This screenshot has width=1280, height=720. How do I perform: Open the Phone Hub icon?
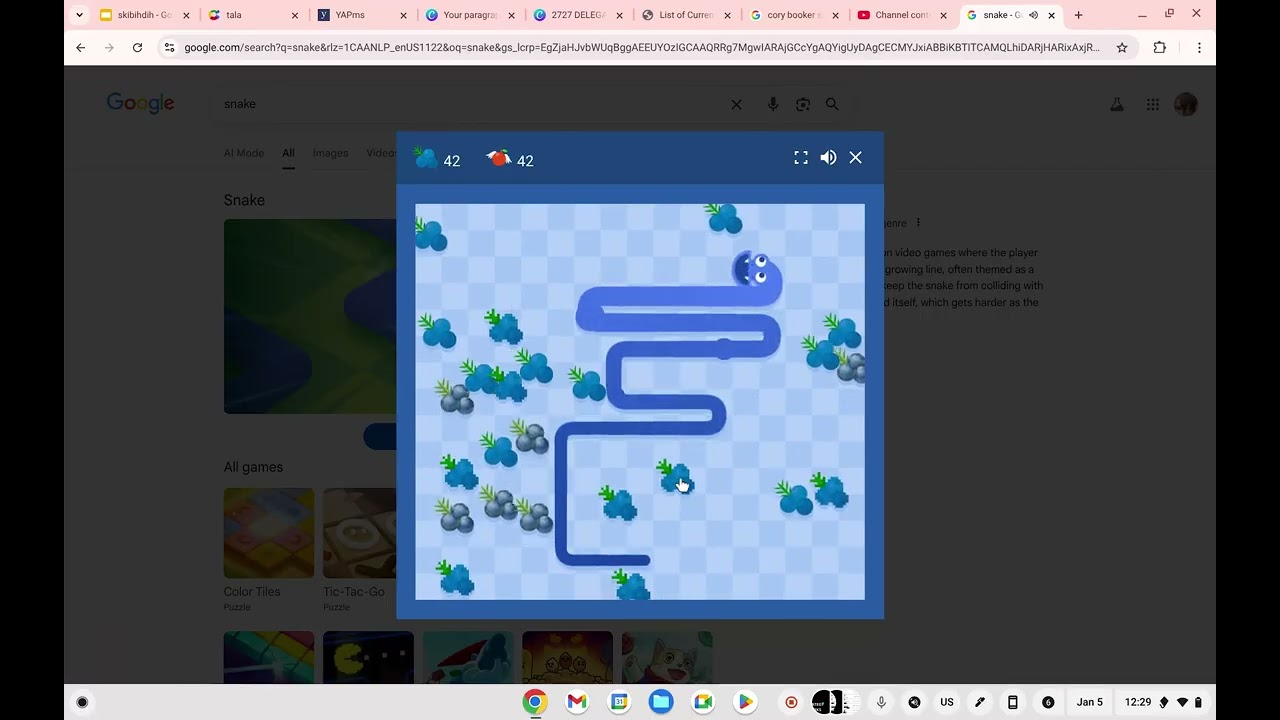tap(1013, 702)
